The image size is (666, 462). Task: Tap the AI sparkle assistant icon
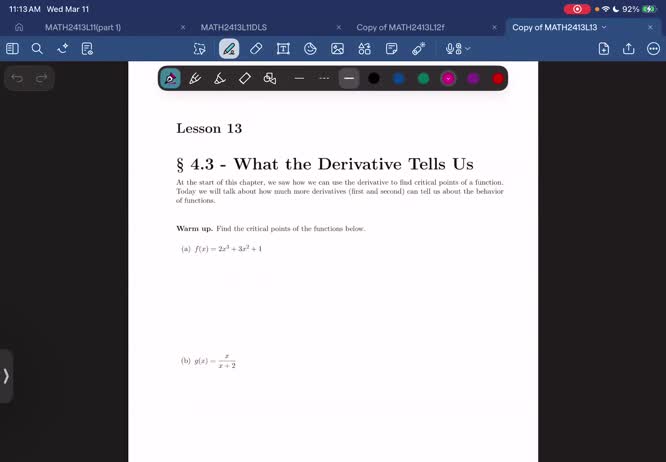point(62,49)
